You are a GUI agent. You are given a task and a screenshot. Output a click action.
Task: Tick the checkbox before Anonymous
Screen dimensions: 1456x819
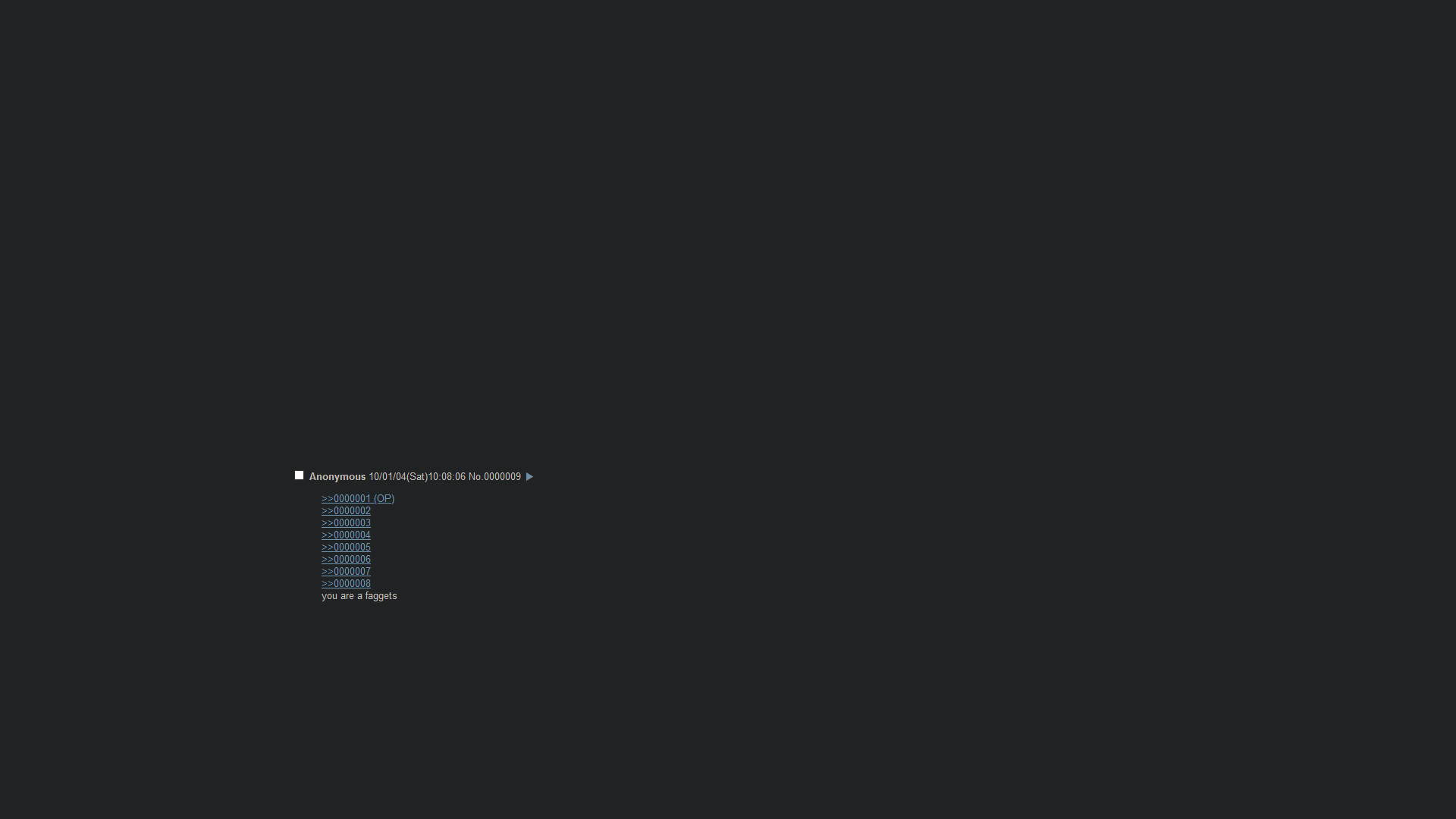tap(299, 475)
